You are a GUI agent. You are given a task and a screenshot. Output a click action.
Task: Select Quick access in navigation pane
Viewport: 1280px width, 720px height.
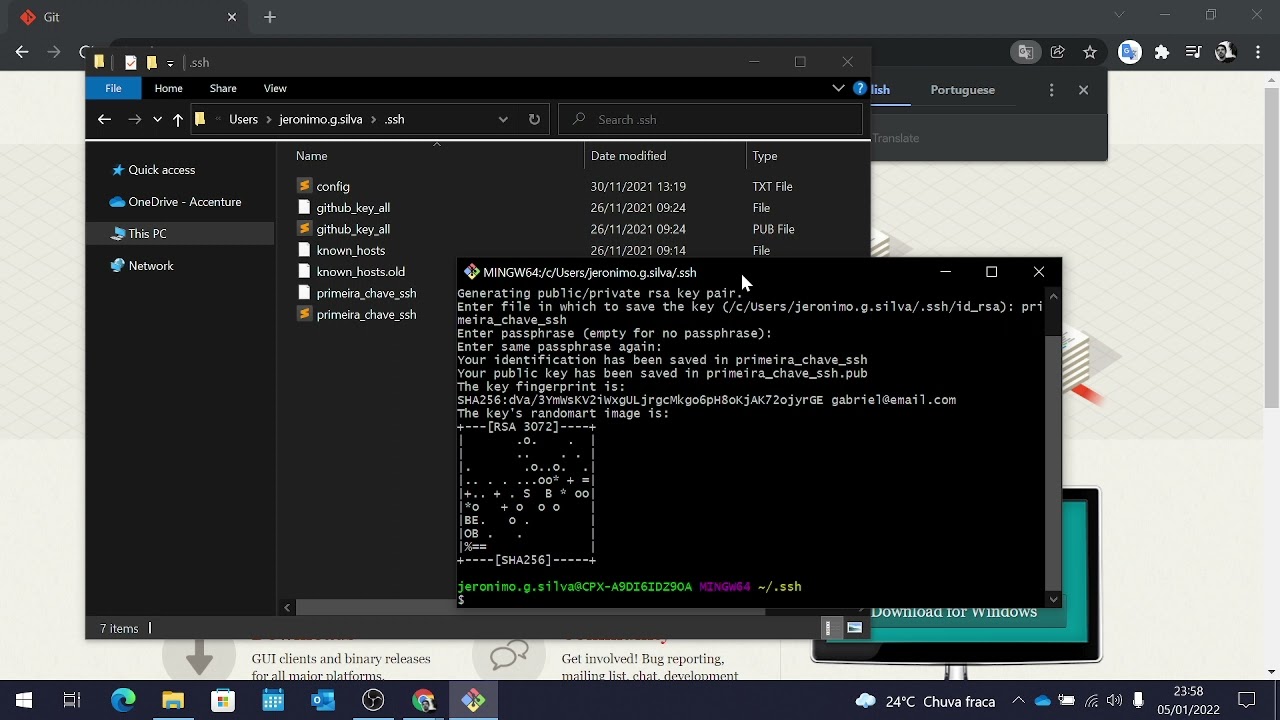pyautogui.click(x=162, y=170)
